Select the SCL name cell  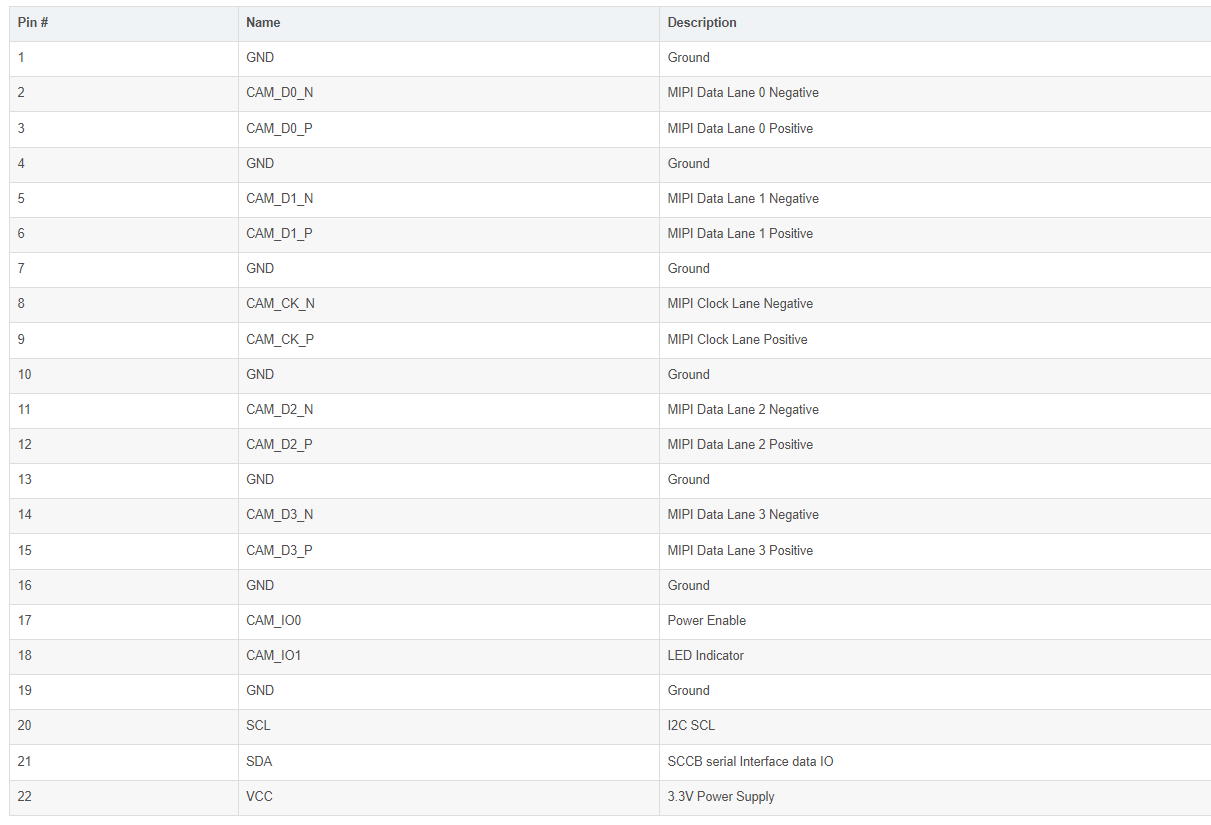click(x=258, y=726)
